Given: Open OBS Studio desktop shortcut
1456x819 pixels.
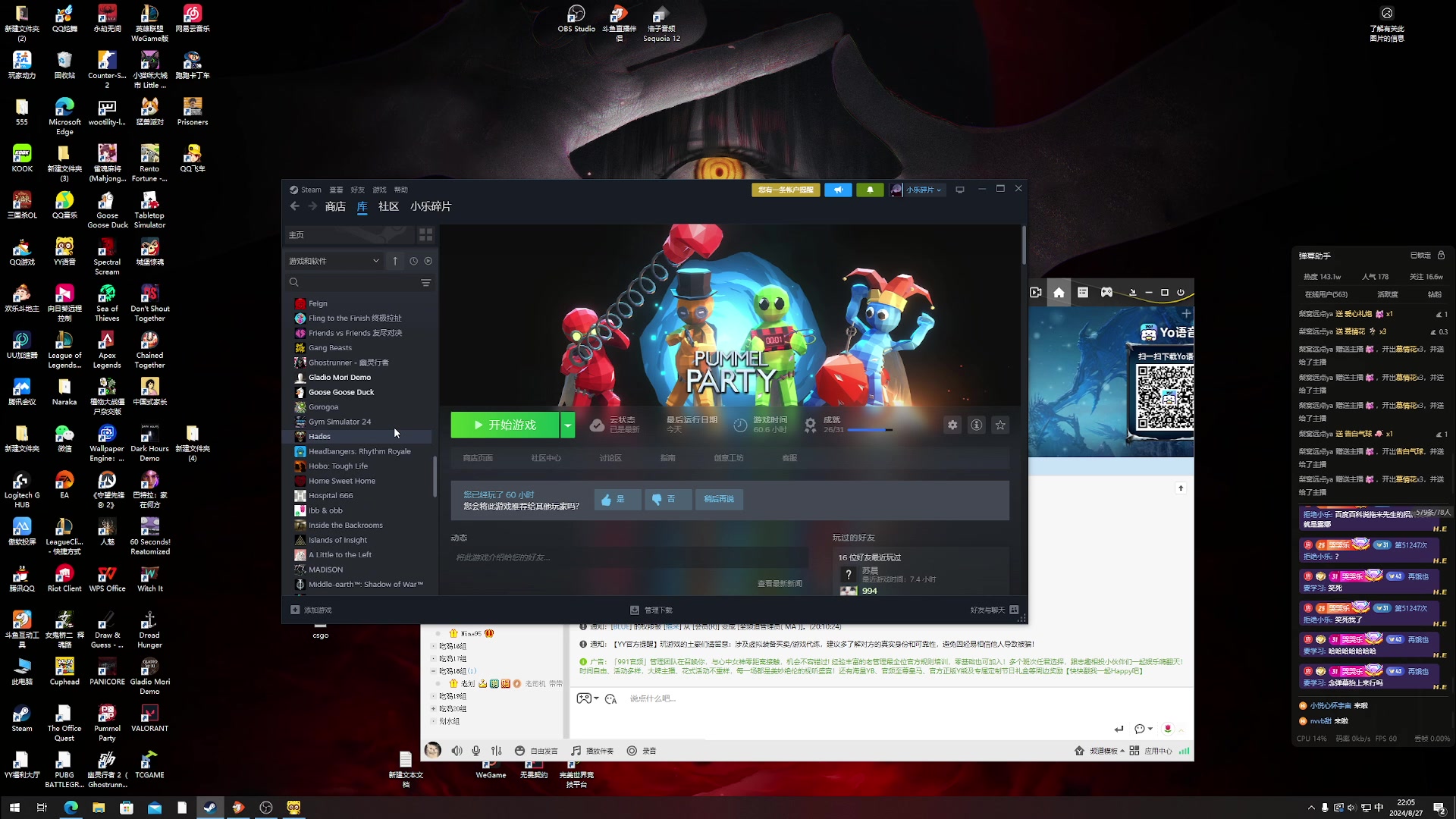Looking at the screenshot, I should pyautogui.click(x=576, y=19).
